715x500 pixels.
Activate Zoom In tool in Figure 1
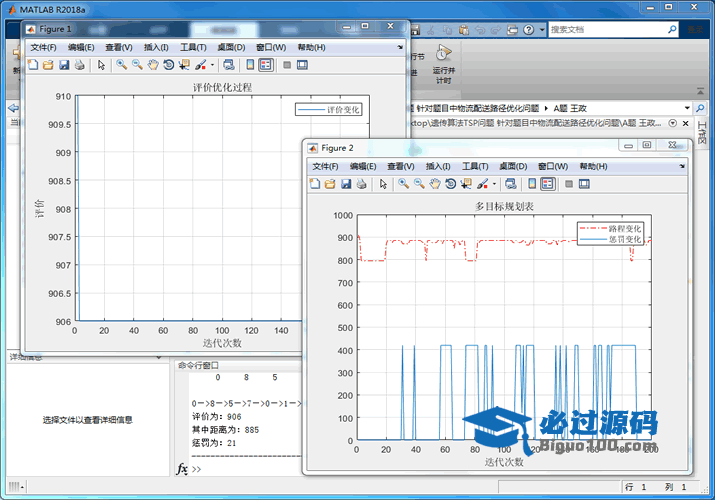click(x=121, y=65)
